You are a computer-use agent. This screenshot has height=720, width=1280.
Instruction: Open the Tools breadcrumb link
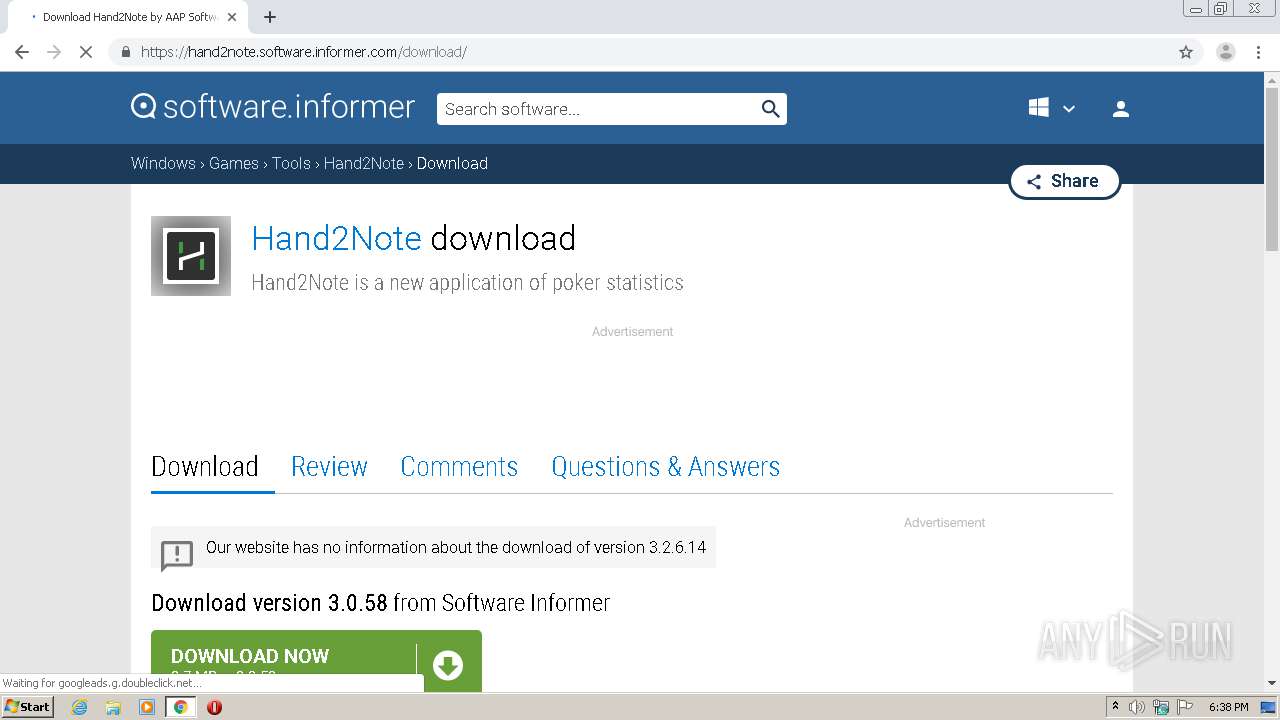tap(291, 163)
